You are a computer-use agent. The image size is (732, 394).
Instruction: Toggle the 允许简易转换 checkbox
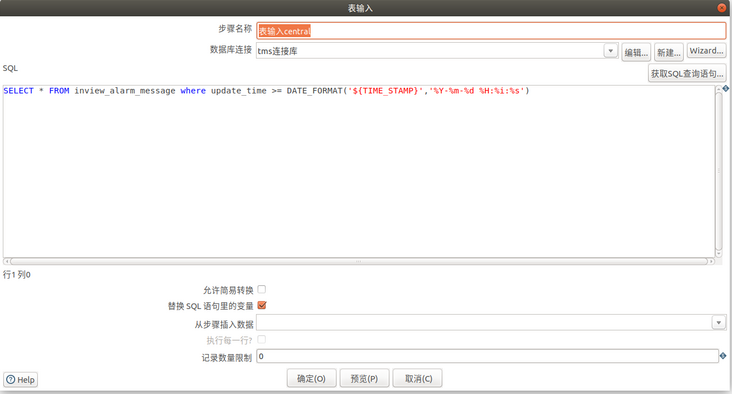[x=261, y=289]
